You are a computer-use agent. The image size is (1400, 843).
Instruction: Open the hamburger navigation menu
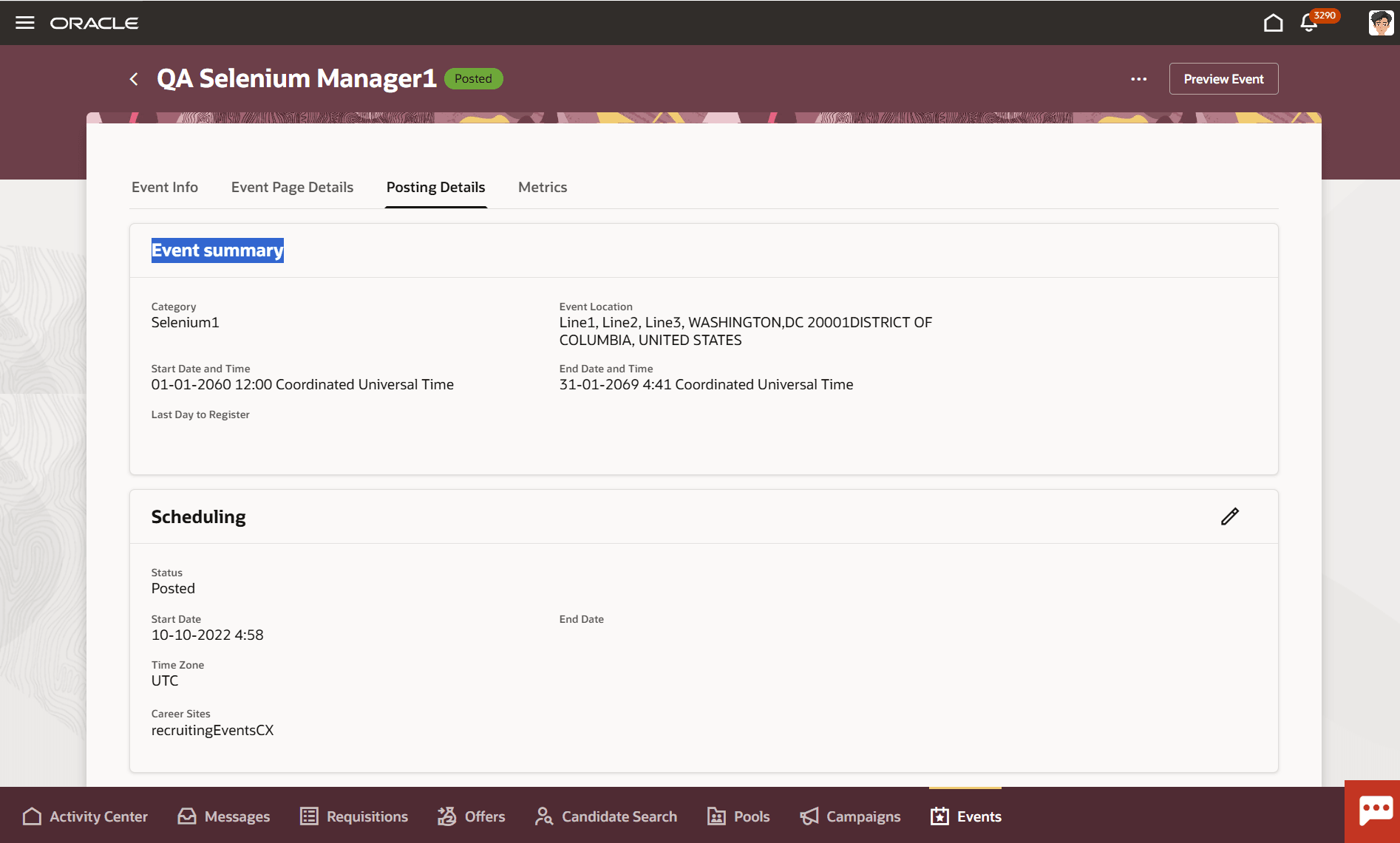pyautogui.click(x=25, y=23)
